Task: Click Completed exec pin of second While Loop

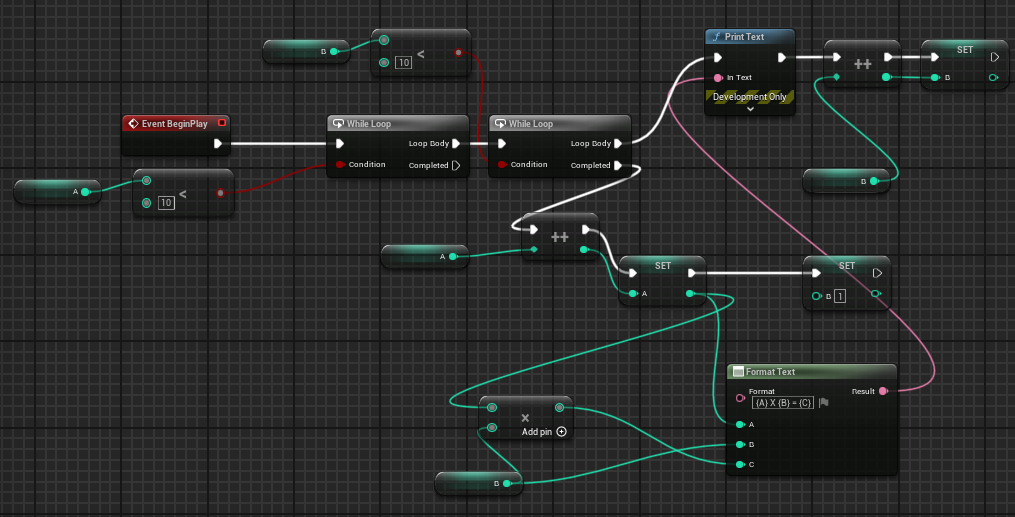Action: point(619,166)
